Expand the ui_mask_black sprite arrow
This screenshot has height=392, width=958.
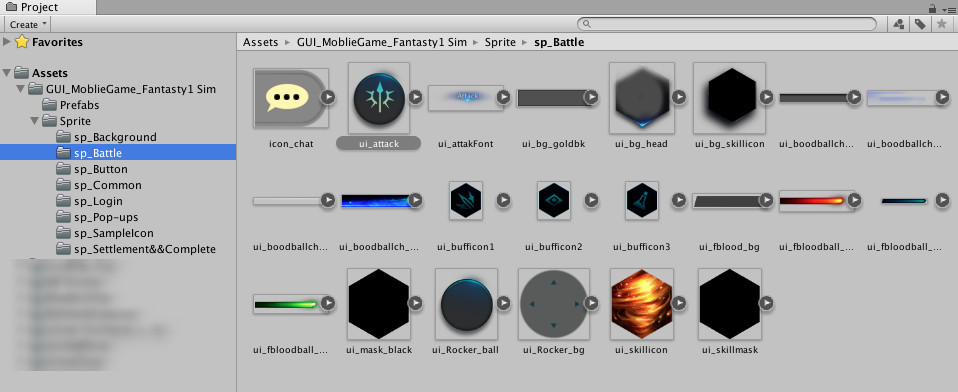click(x=415, y=303)
